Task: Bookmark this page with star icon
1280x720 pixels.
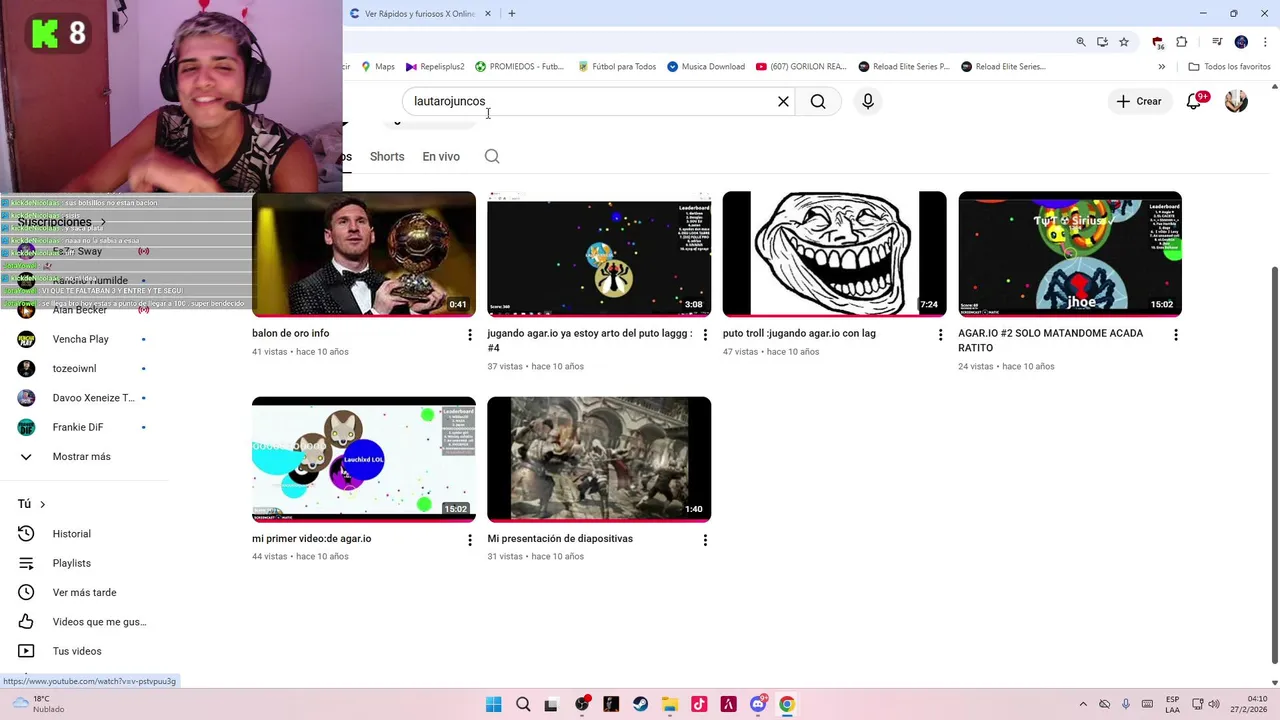Action: click(x=1124, y=42)
